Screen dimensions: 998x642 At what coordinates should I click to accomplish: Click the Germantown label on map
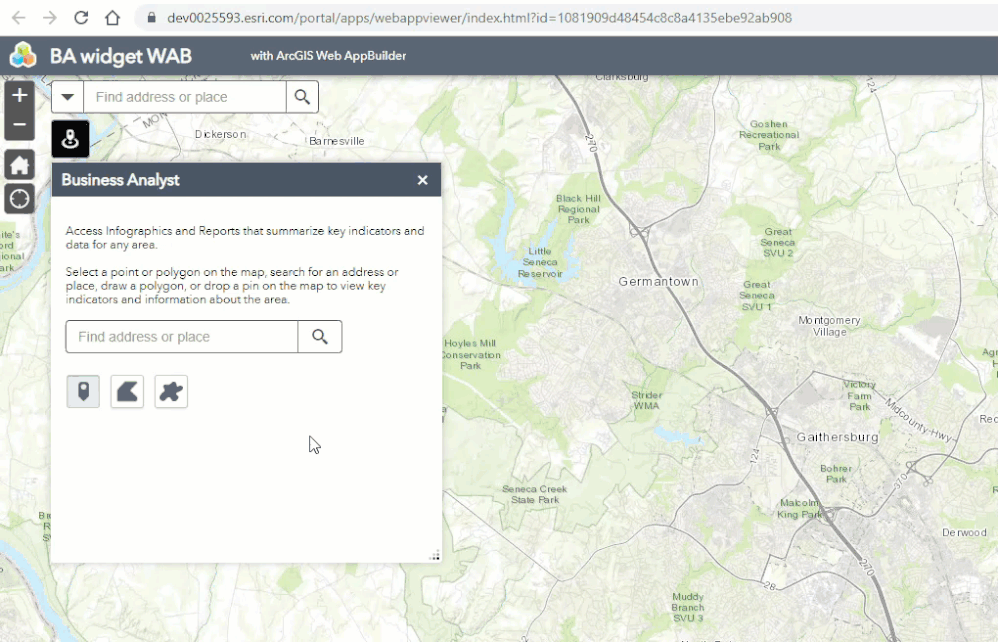pyautogui.click(x=659, y=281)
